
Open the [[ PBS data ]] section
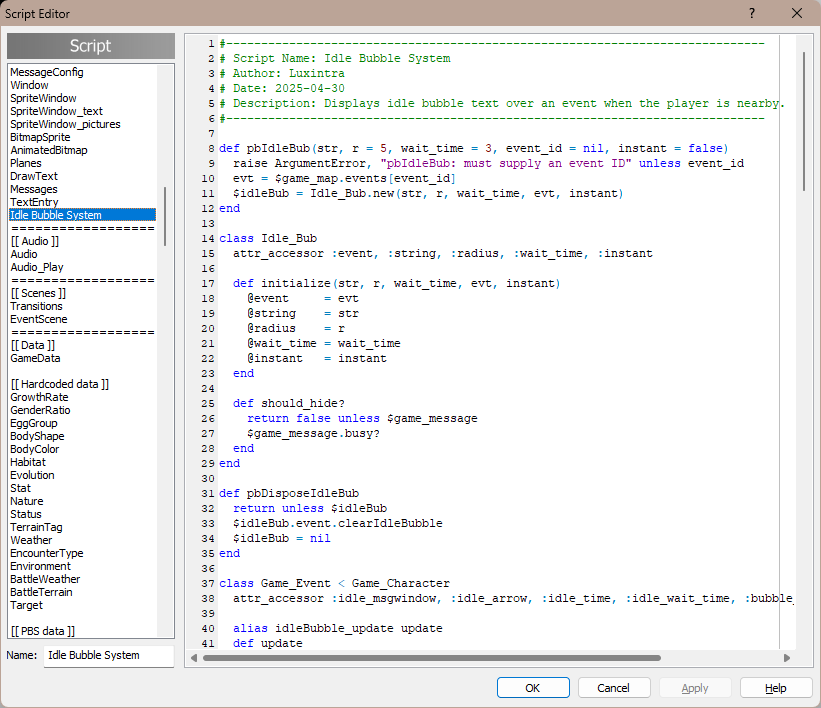click(41, 629)
